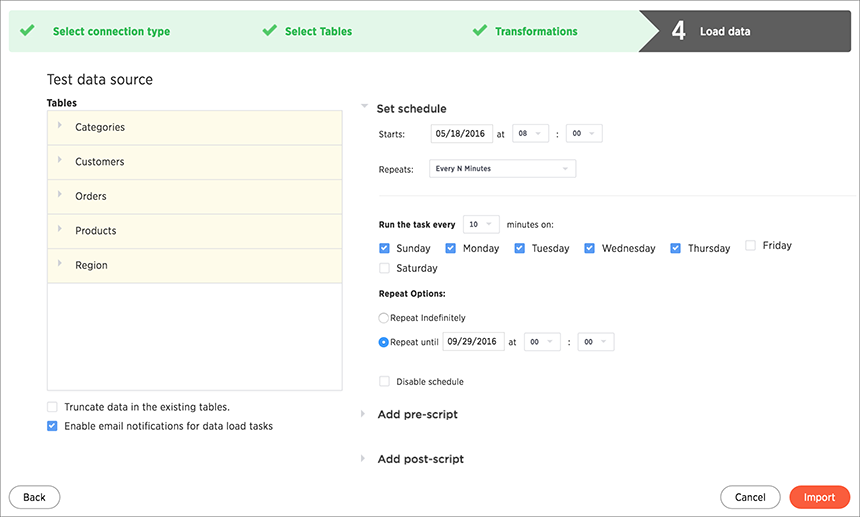Expand the Orders table row arrow
860x517 pixels.
[x=60, y=194]
